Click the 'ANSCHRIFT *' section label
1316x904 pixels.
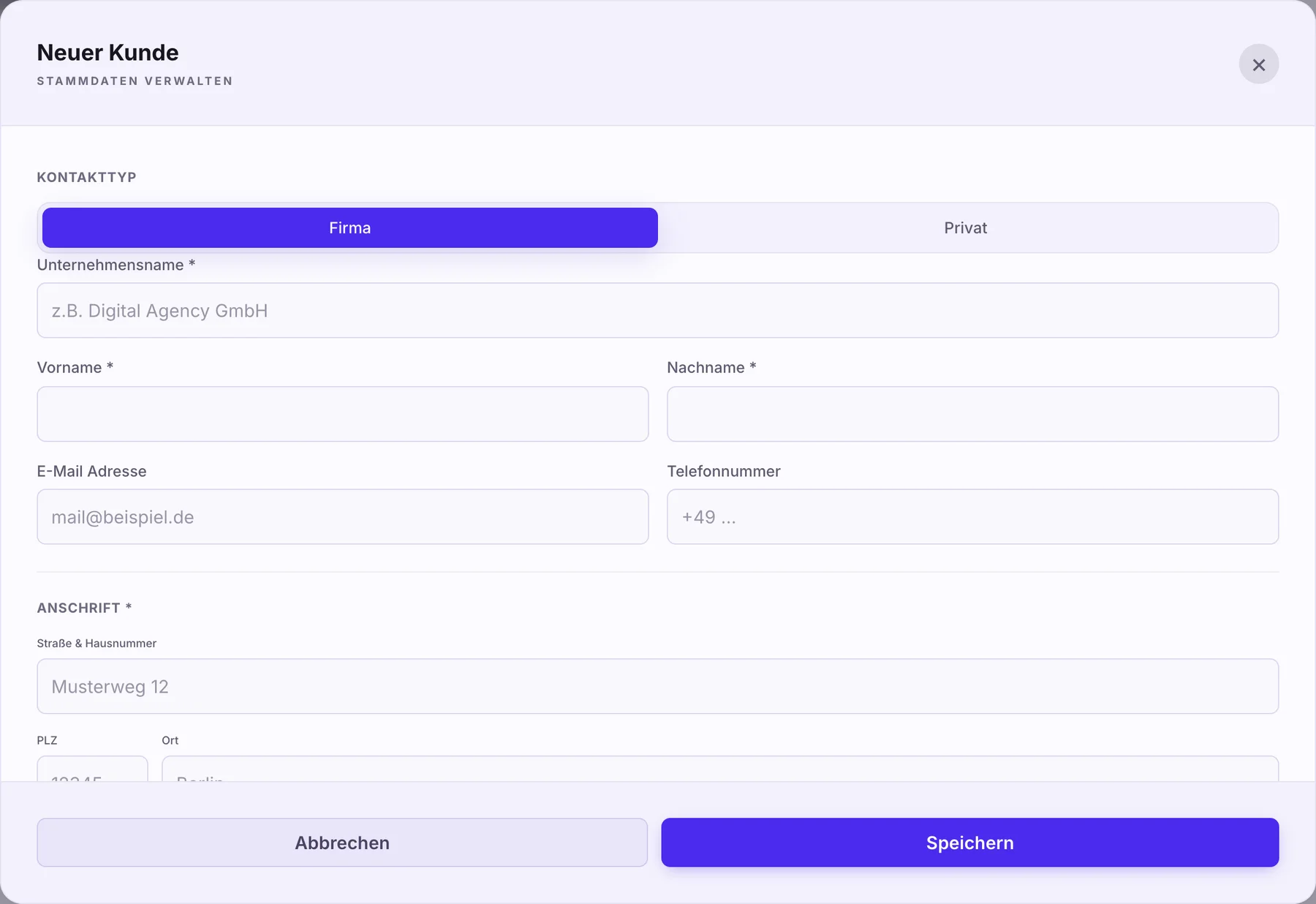[x=84, y=608]
